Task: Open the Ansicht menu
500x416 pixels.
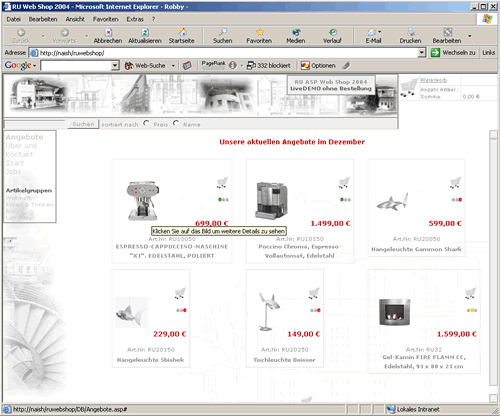Action: (x=75, y=19)
